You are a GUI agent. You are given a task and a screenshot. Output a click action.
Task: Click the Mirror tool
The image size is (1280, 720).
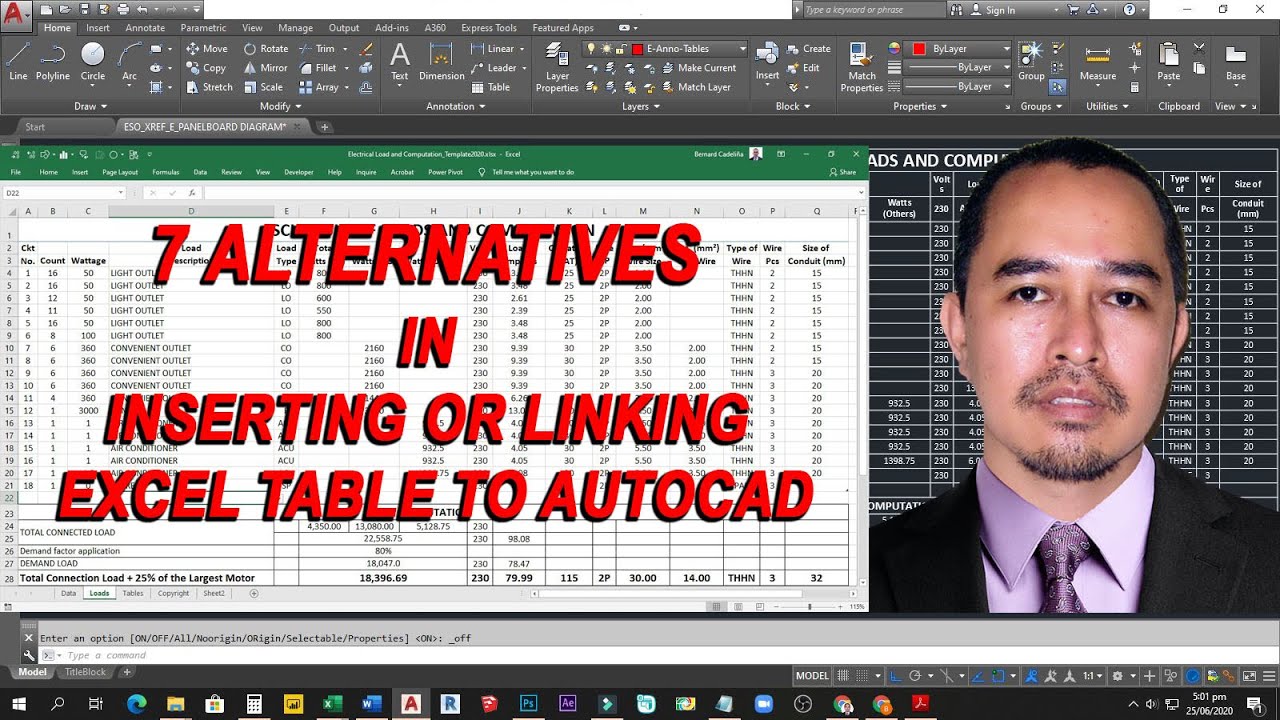pyautogui.click(x=265, y=68)
